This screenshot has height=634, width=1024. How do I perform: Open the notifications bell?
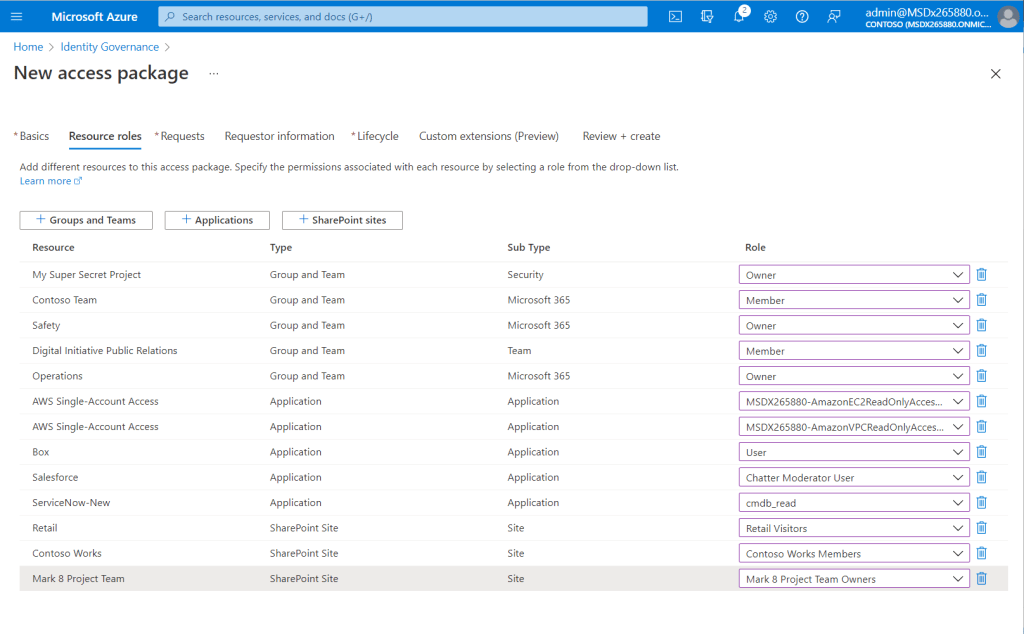pos(739,15)
